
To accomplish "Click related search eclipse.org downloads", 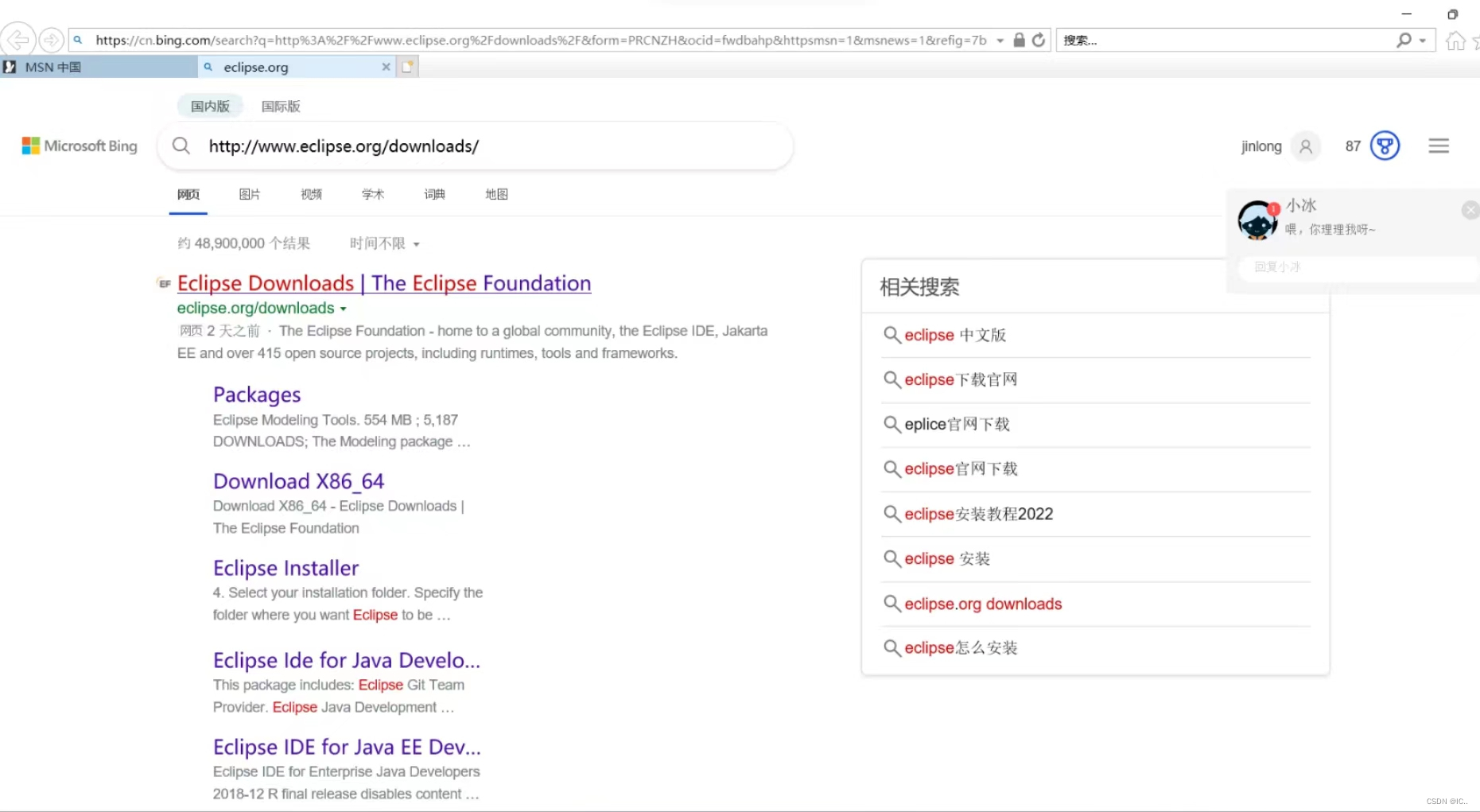I will [983, 604].
